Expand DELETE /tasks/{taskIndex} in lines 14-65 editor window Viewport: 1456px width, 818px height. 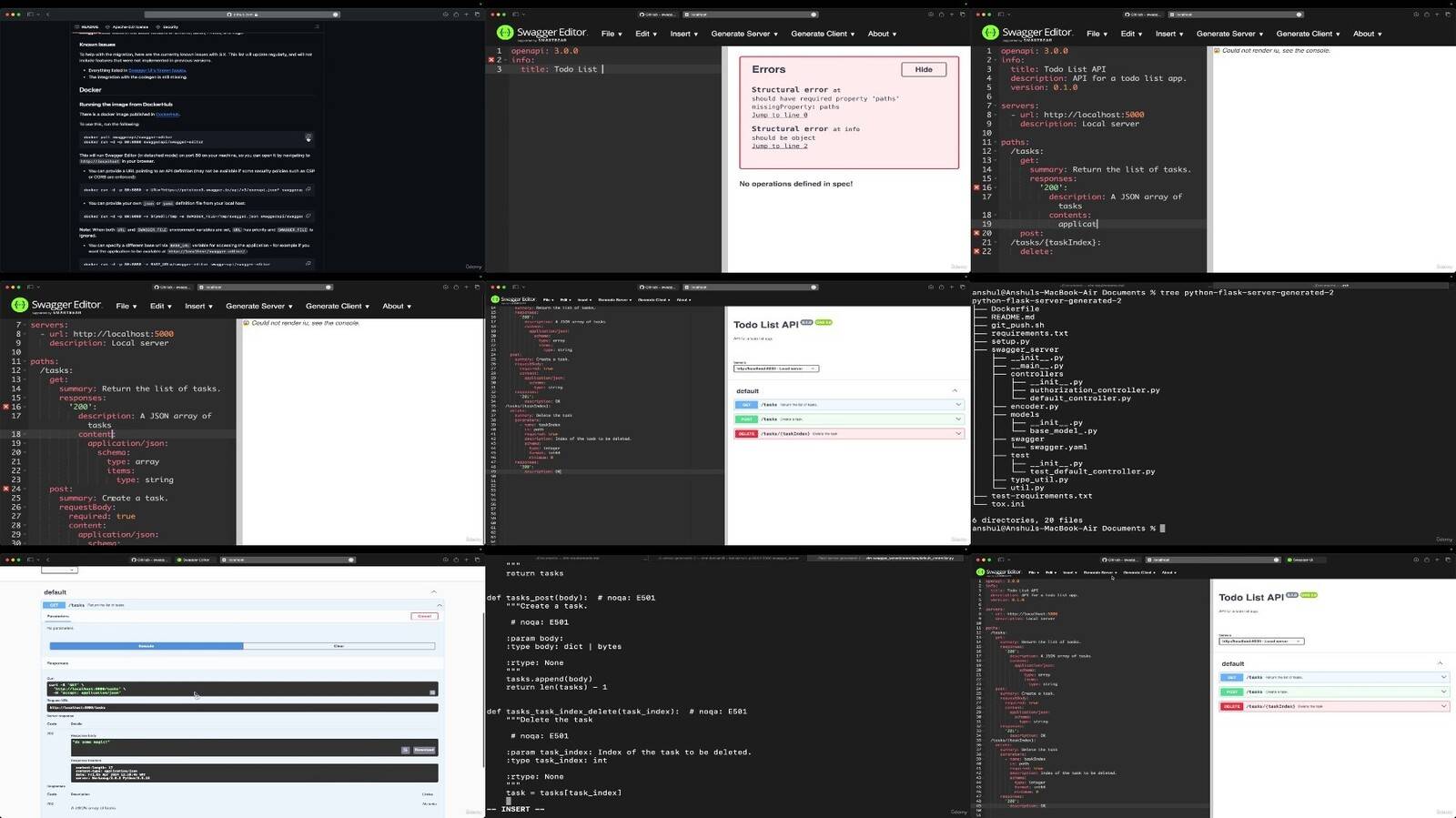(x=848, y=434)
